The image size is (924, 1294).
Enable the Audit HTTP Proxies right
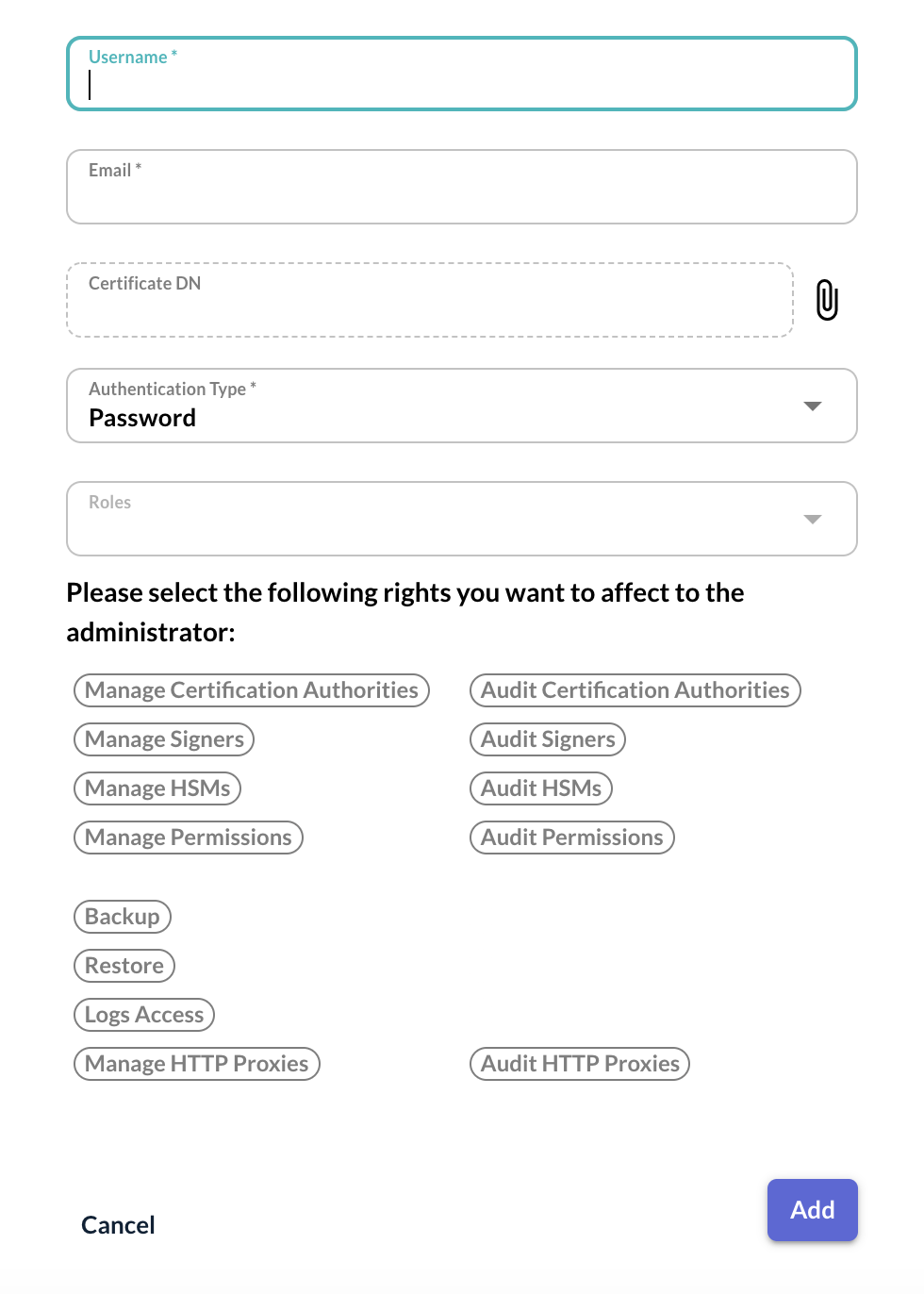[579, 1063]
